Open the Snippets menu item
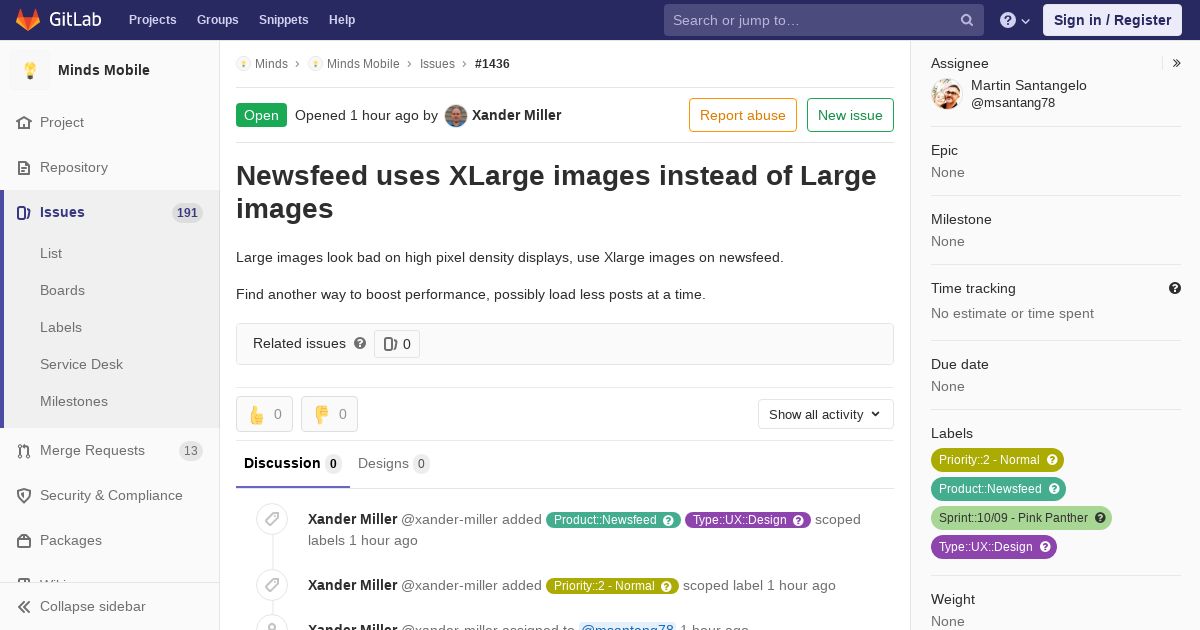1200x630 pixels. 283,20
